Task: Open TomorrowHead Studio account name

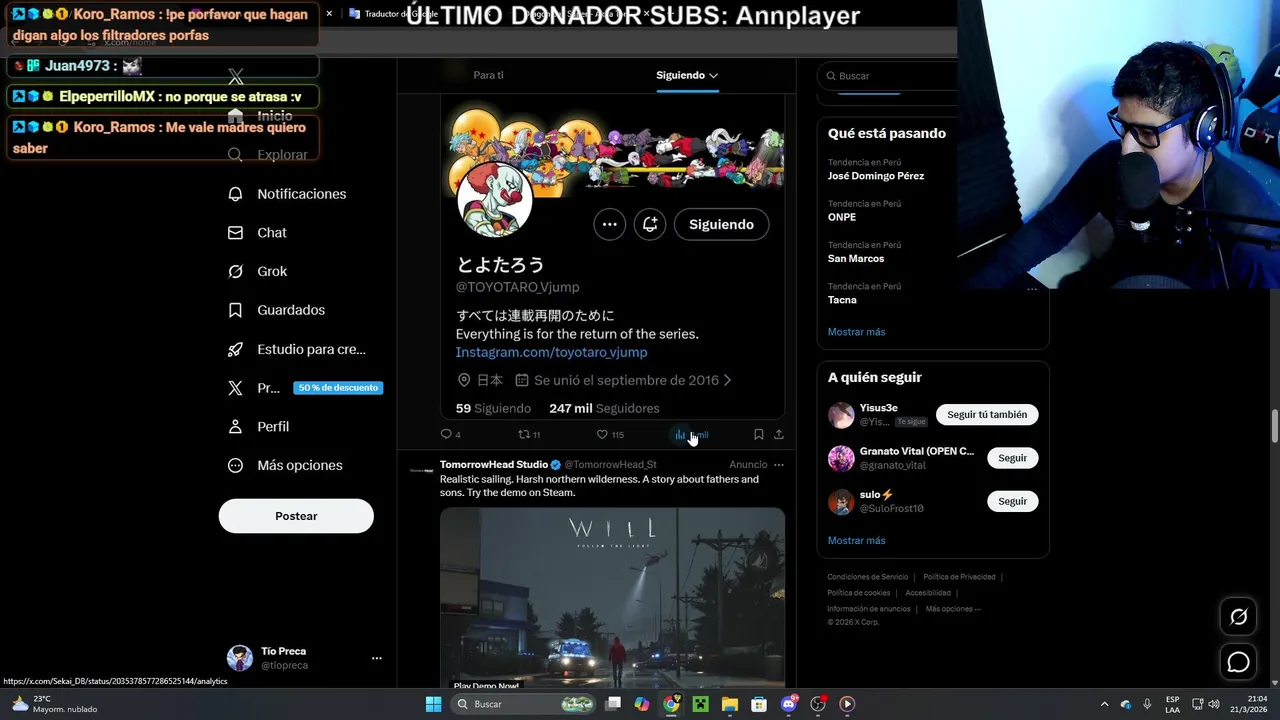Action: [494, 464]
